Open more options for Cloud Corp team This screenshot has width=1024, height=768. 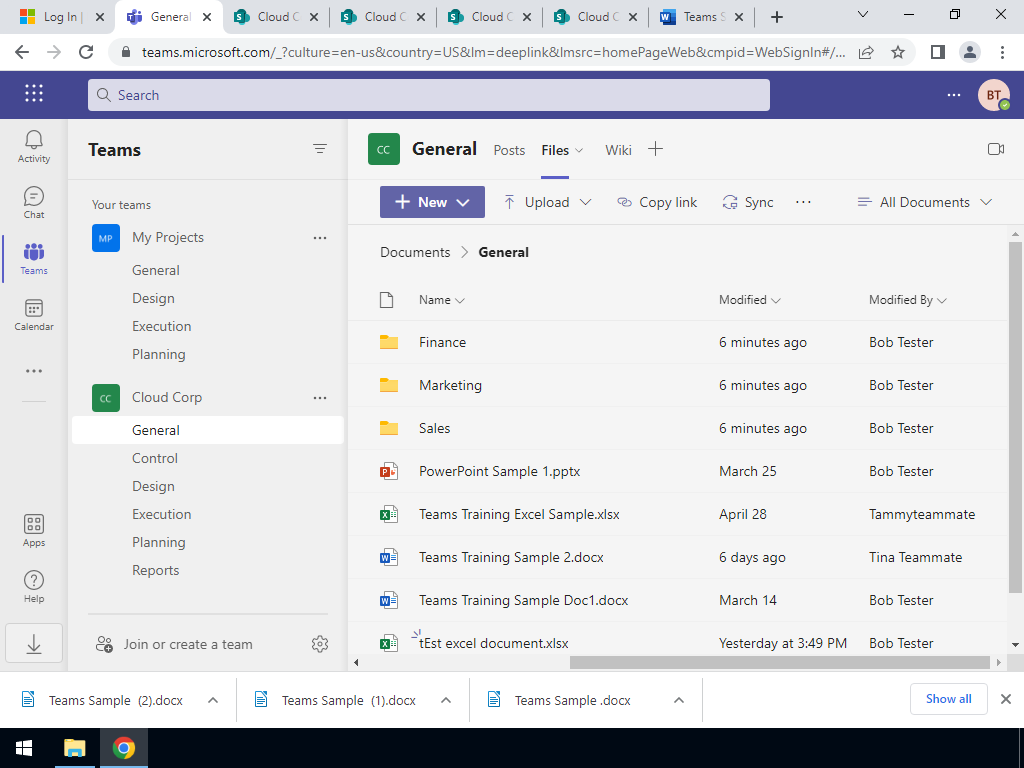click(x=319, y=398)
